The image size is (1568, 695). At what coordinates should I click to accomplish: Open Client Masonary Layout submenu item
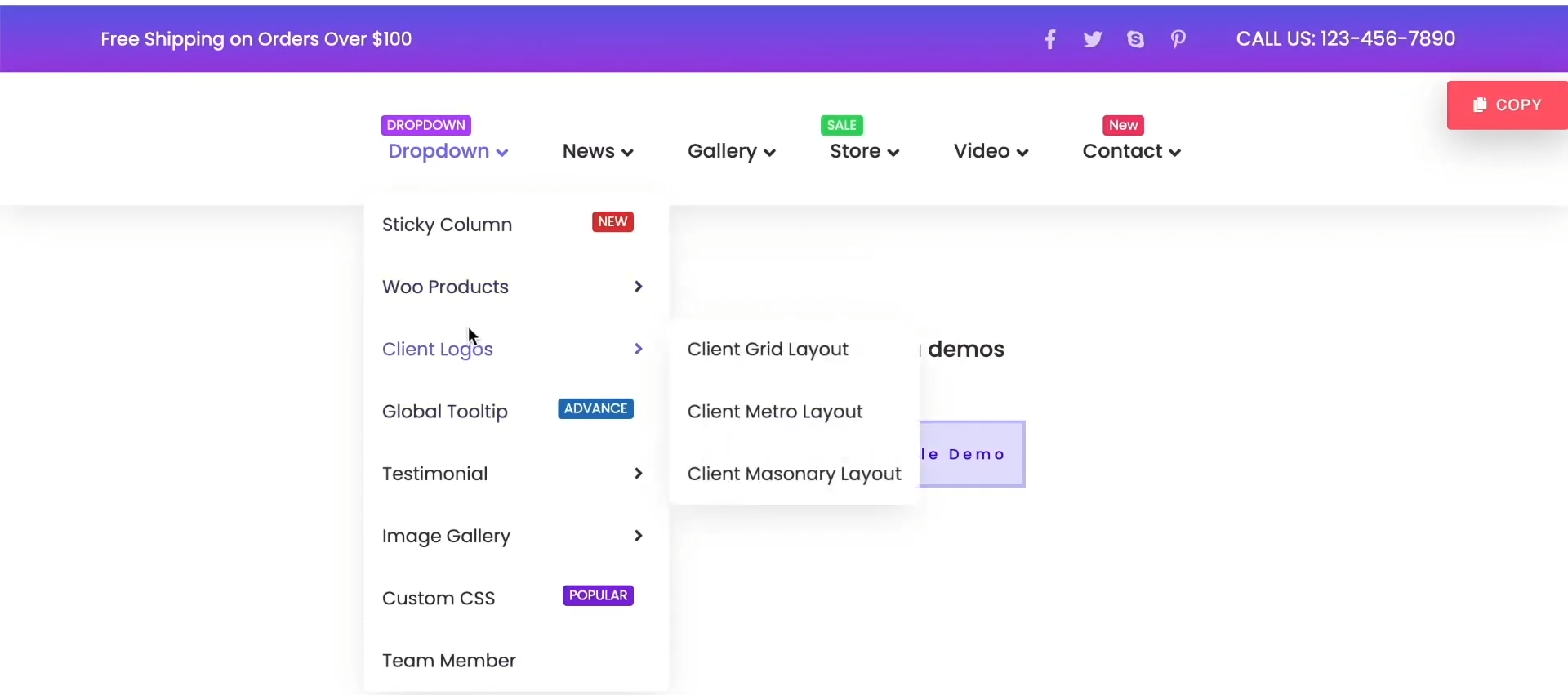(794, 474)
